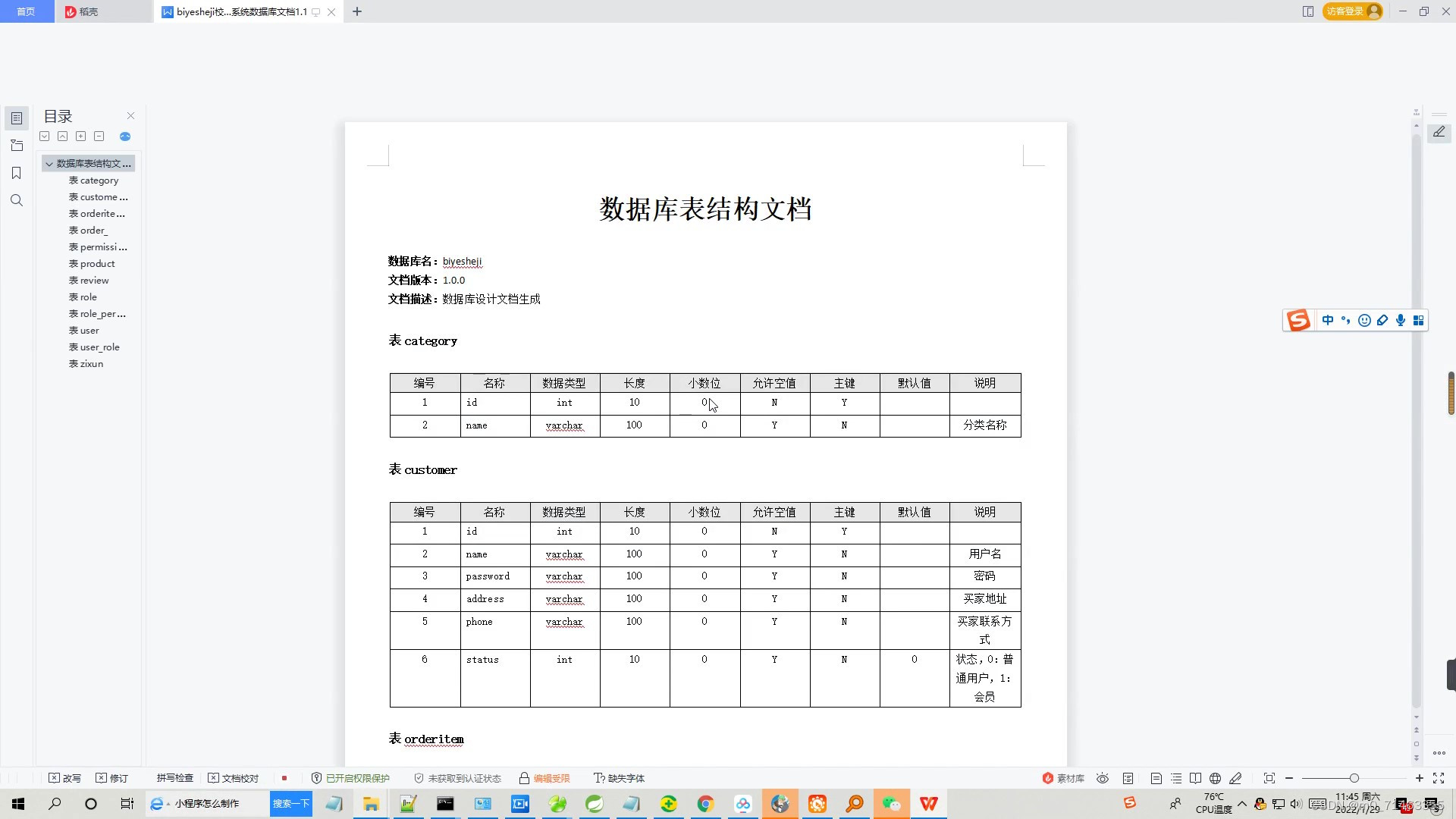Collapse the 数据库表结构文档 tree node

[x=49, y=164]
